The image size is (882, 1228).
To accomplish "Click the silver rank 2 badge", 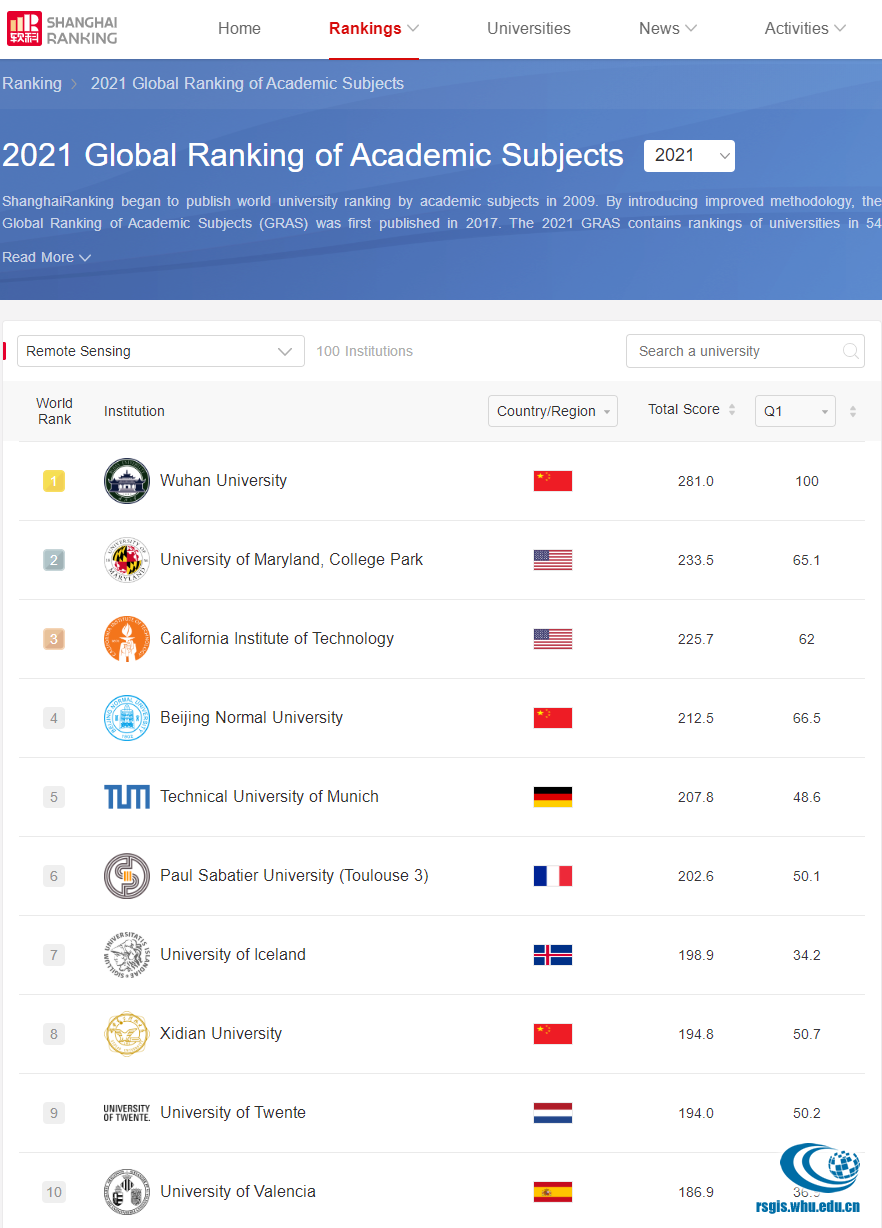I will pos(54,560).
